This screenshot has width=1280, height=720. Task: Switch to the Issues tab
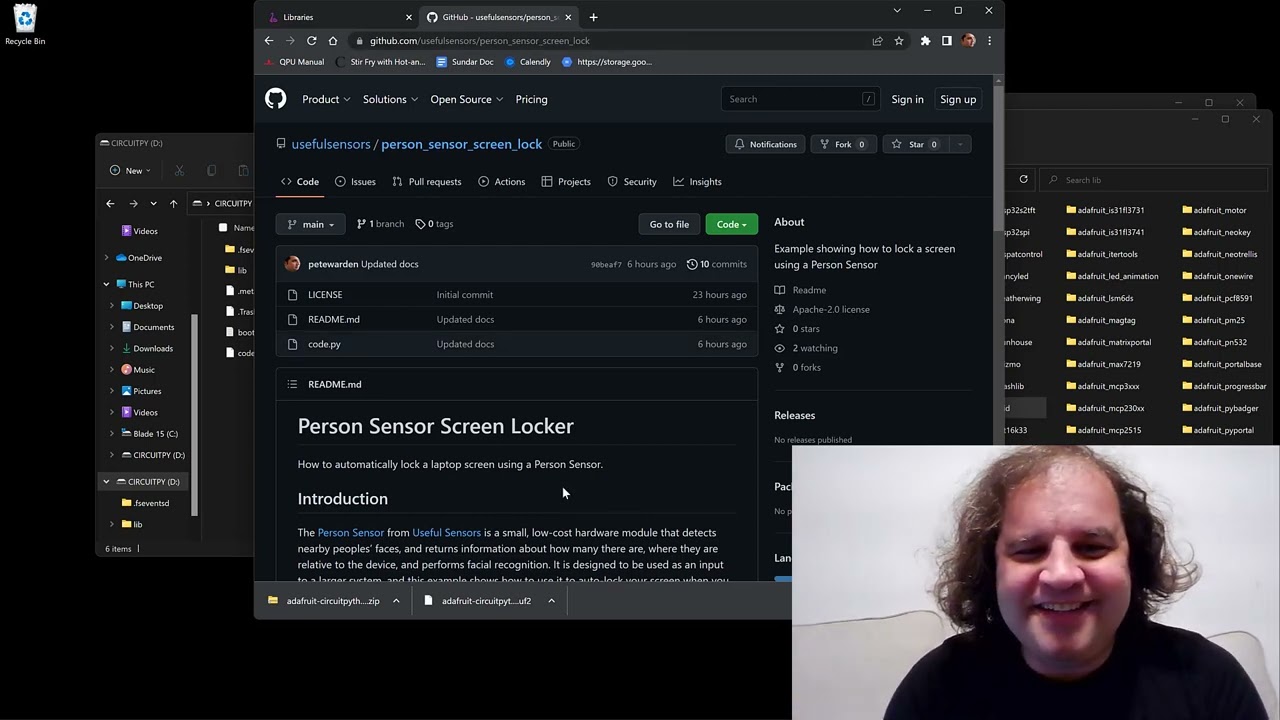pyautogui.click(x=355, y=182)
